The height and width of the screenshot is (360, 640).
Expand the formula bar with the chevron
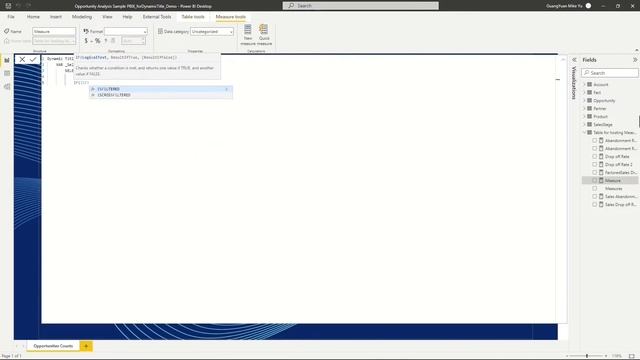coord(563,60)
